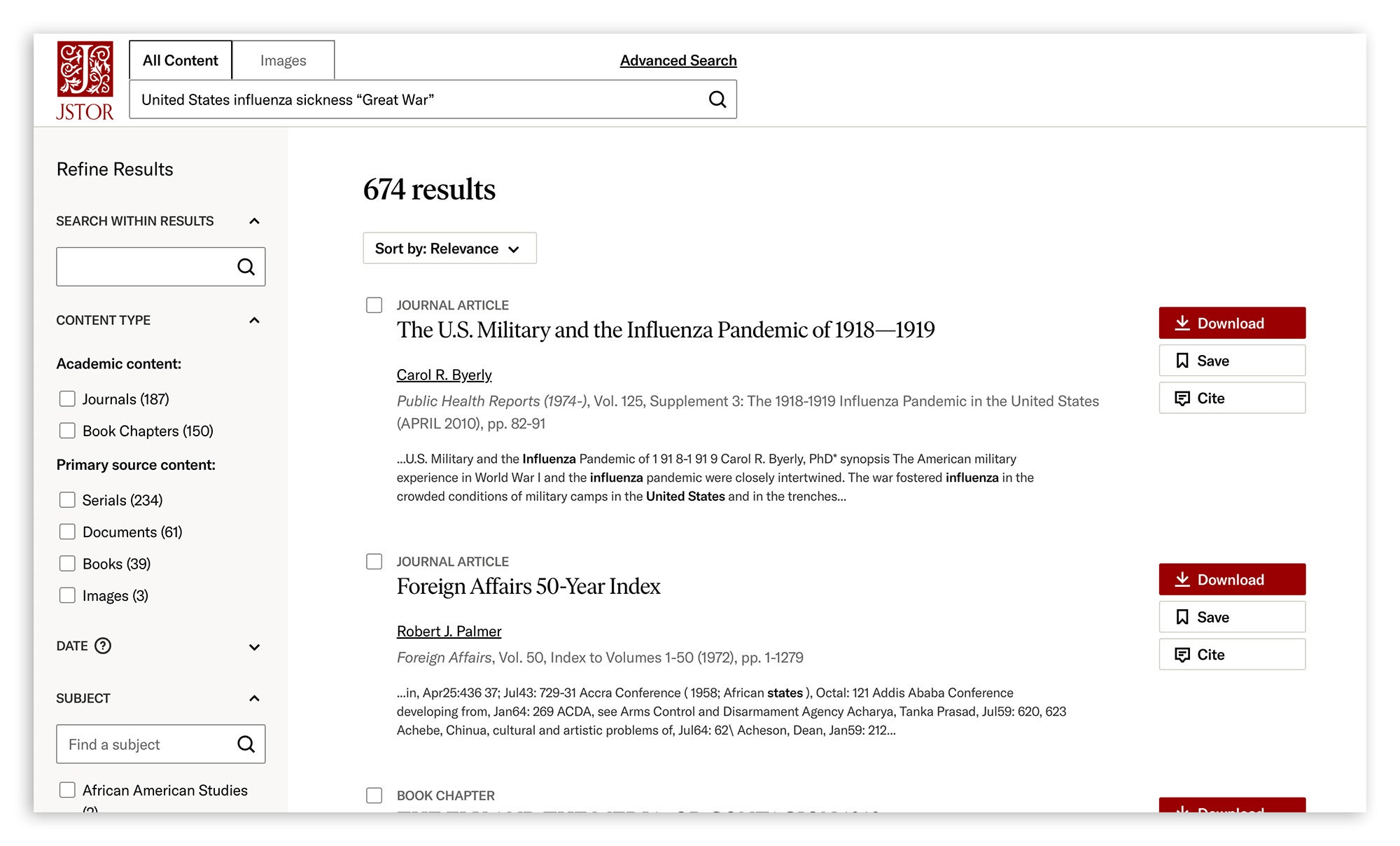Click the search-within-results magnifier icon
The width and height of the screenshot is (1400, 846).
246,267
